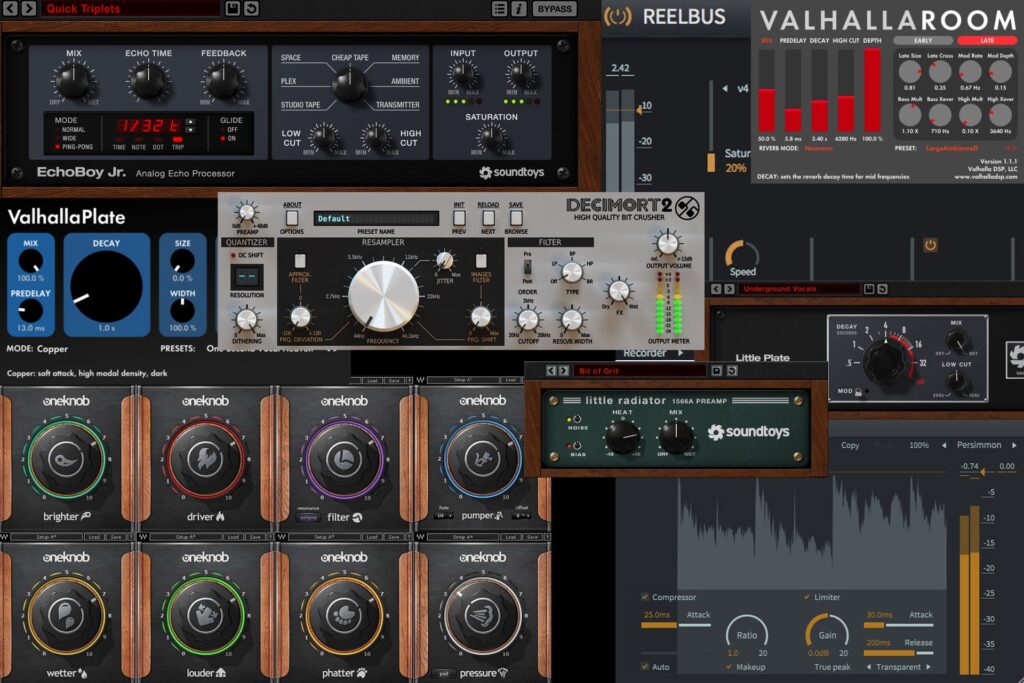Toggle the REELBUS power icon
The width and height of the screenshot is (1024, 683).
(617, 16)
